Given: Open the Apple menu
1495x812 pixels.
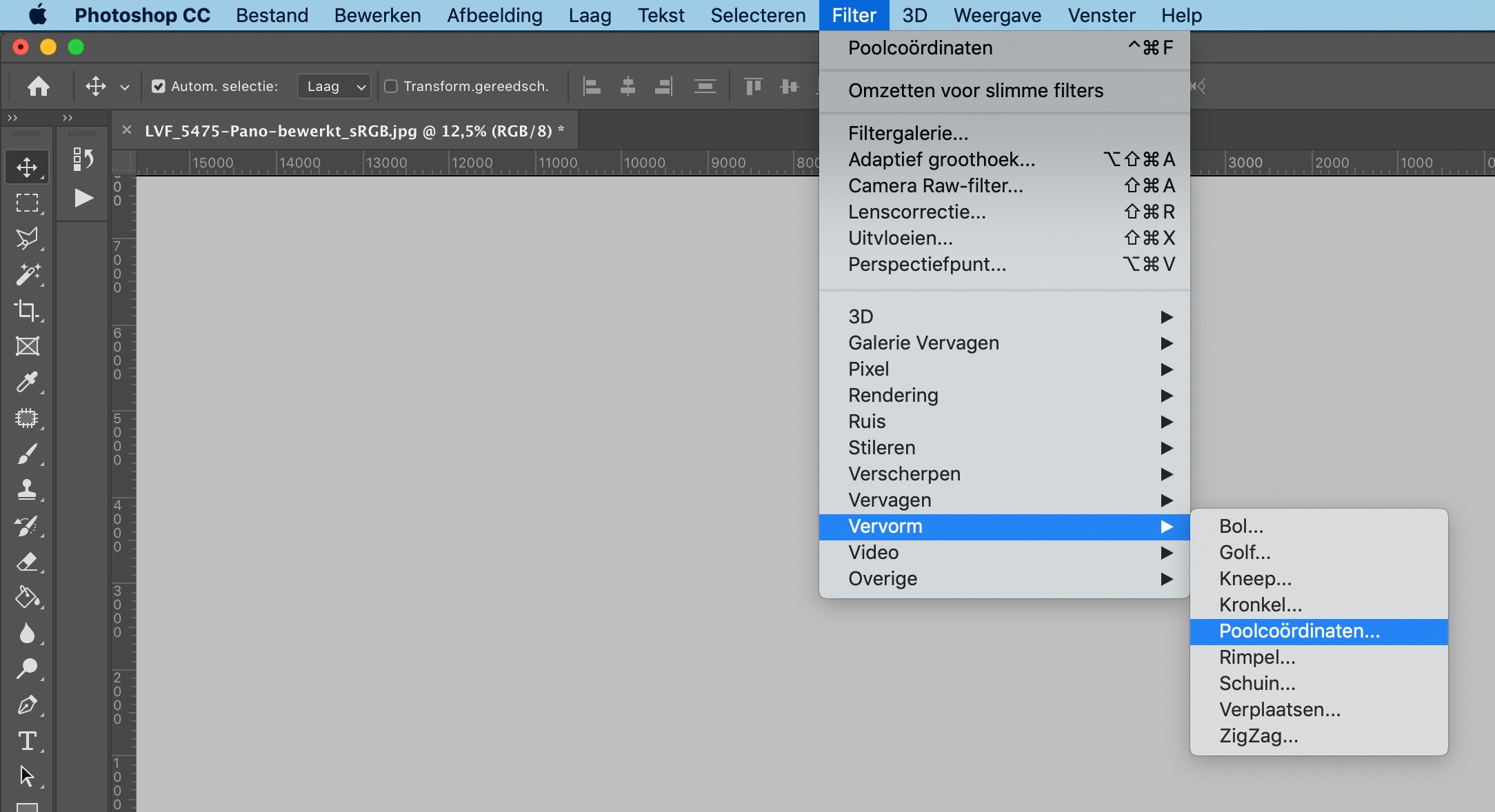Looking at the screenshot, I should coord(37,15).
